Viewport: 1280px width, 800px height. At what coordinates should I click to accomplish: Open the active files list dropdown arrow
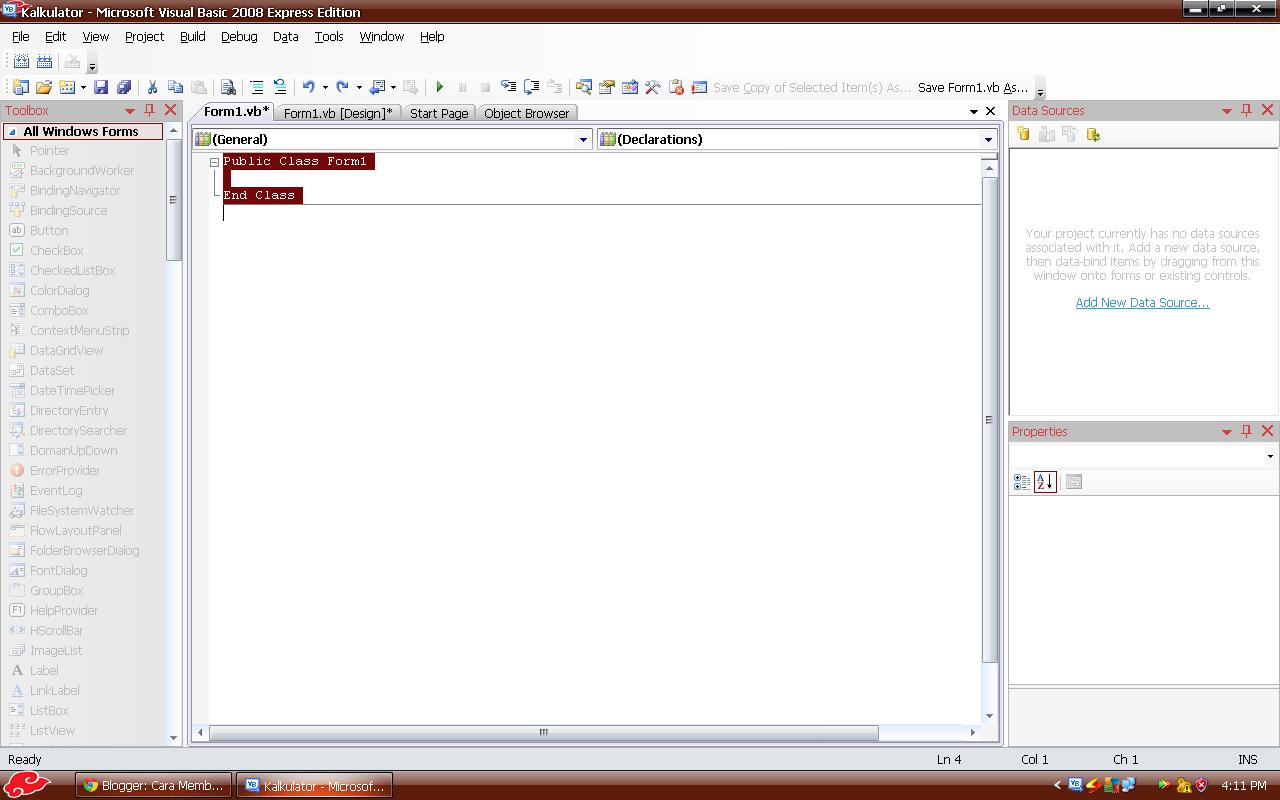[x=973, y=111]
